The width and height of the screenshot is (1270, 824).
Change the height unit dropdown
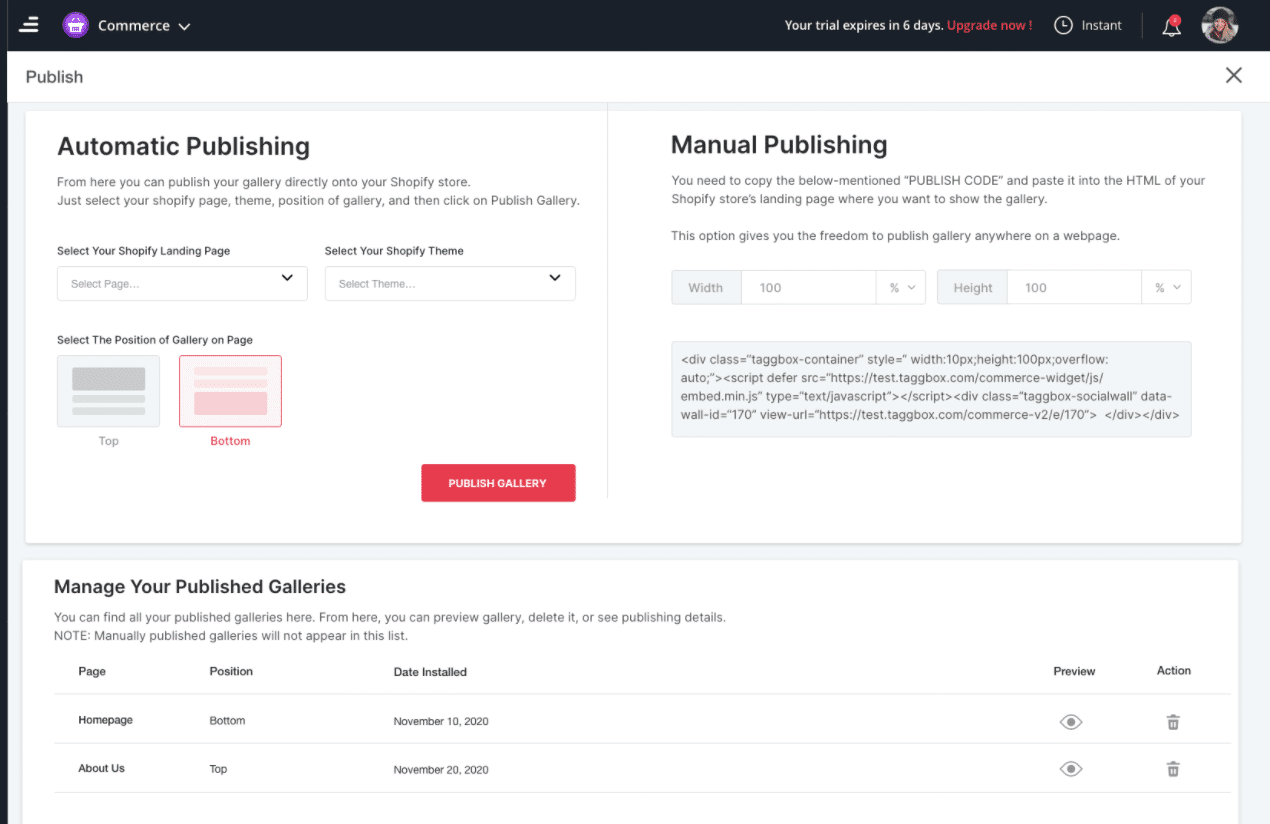pyautogui.click(x=1166, y=288)
